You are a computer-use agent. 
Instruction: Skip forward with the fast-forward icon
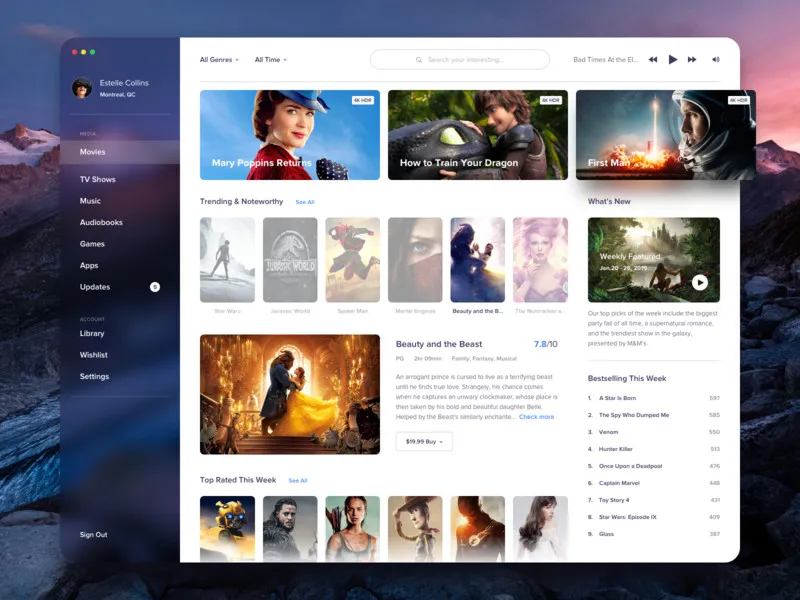(x=692, y=60)
